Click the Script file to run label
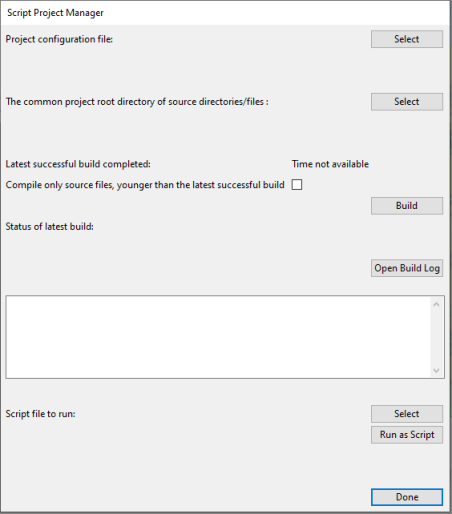452x514 pixels. click(40, 414)
